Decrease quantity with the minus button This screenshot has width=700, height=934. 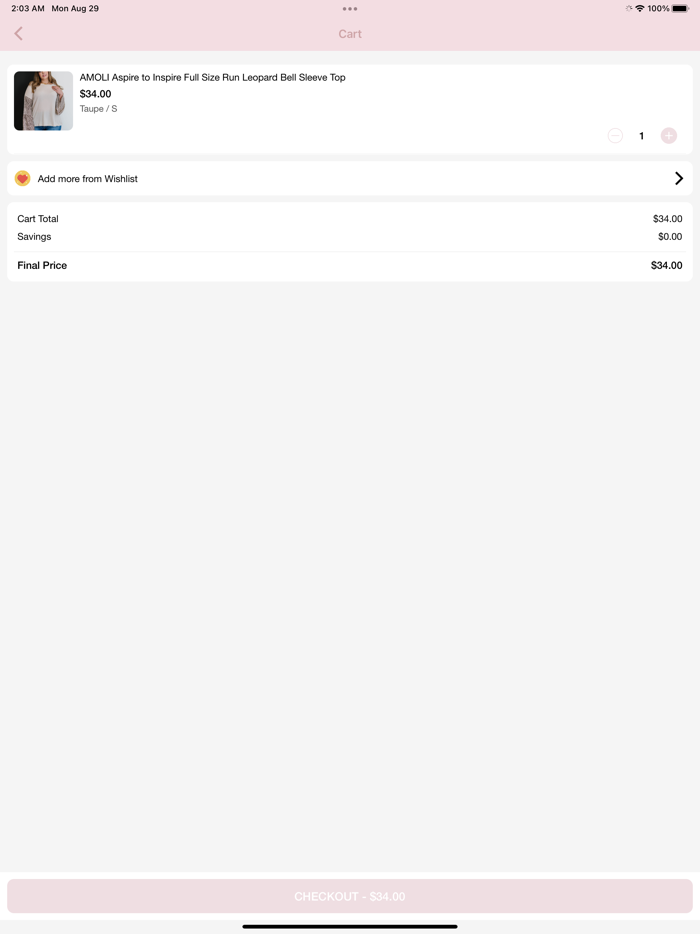click(x=615, y=136)
